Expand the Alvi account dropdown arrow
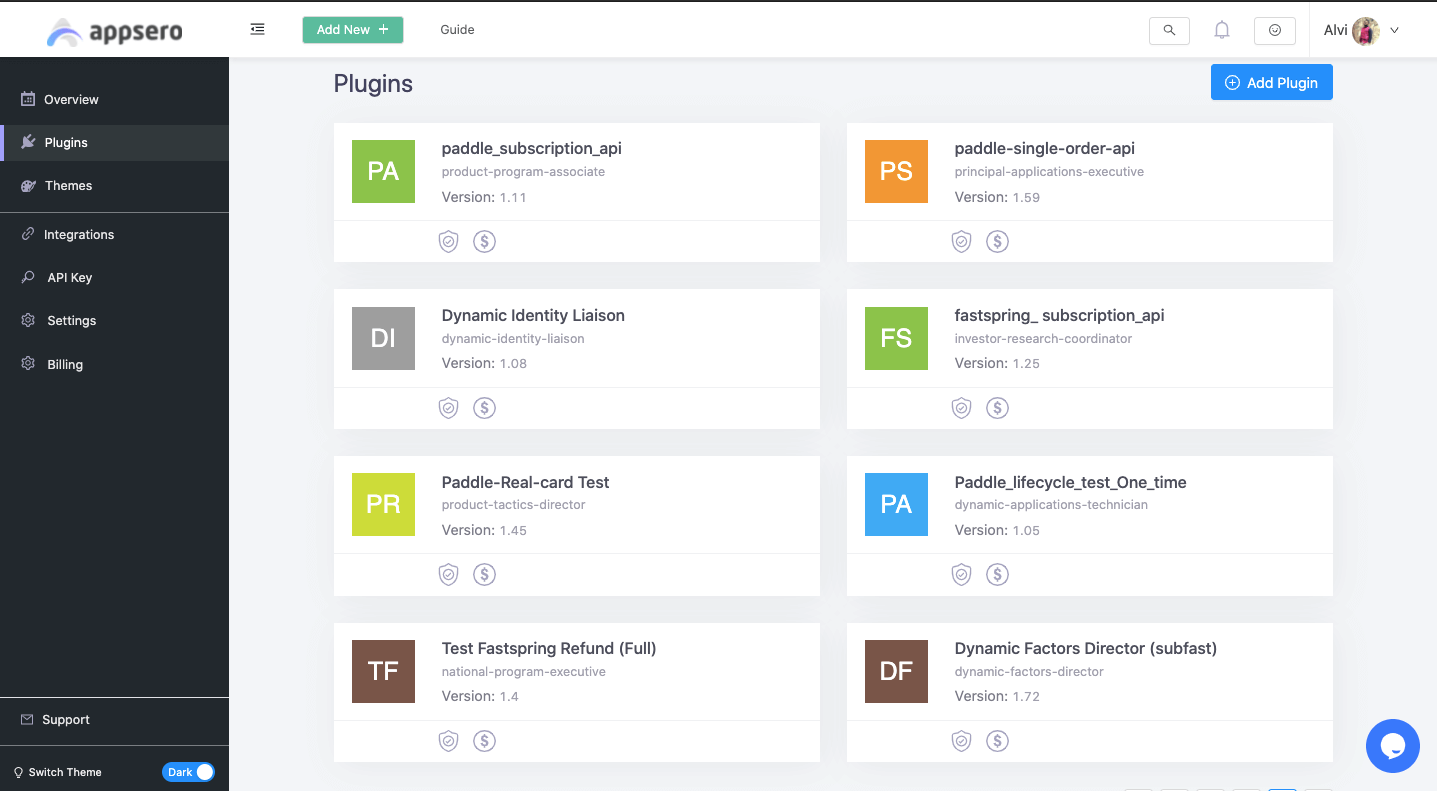The image size is (1437, 791). click(1394, 30)
